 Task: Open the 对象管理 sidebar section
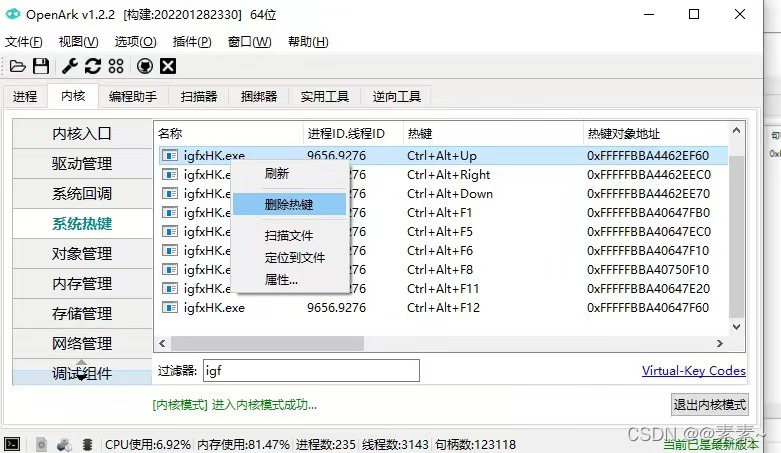pyautogui.click(x=82, y=254)
